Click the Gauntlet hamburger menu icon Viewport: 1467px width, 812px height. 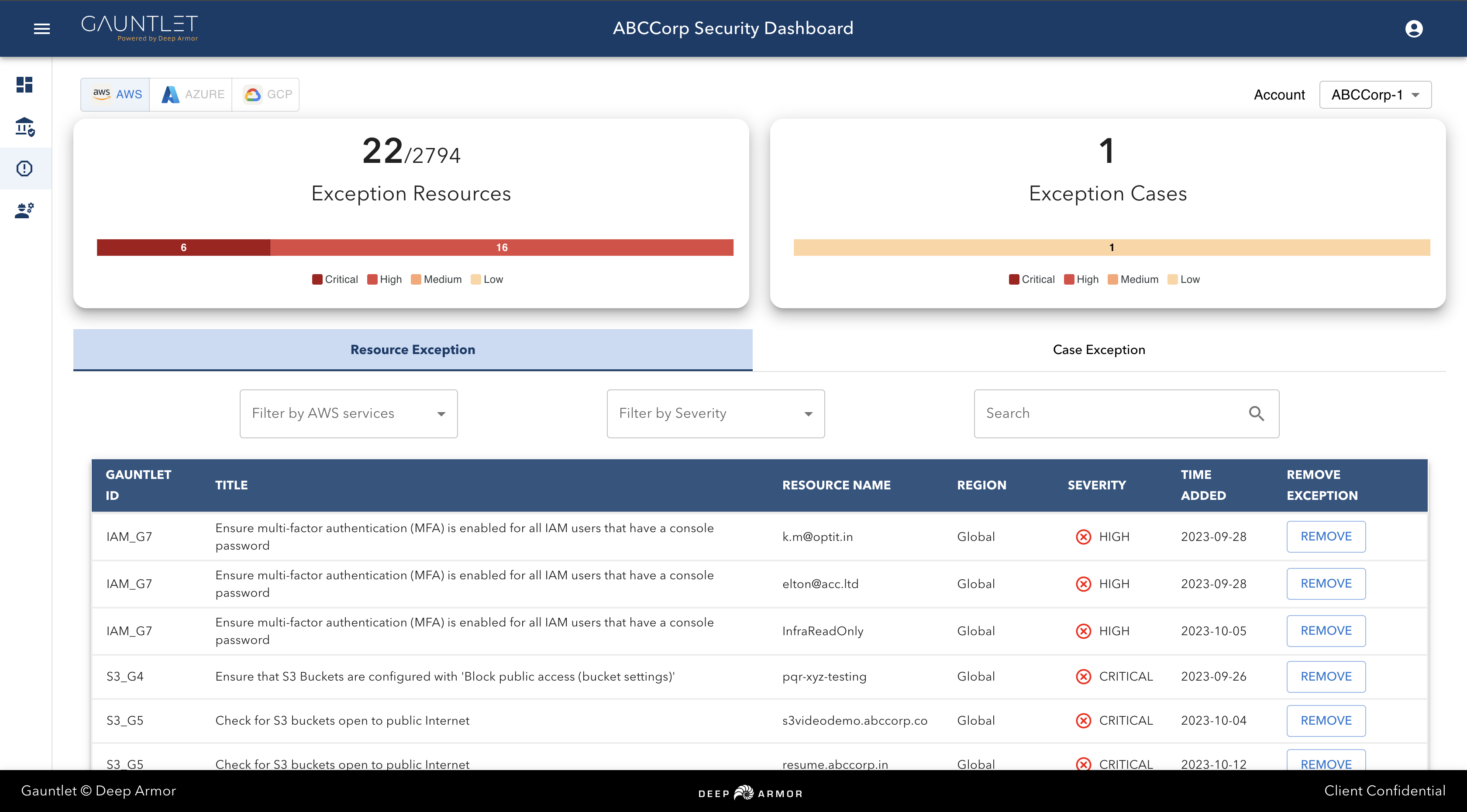[41, 29]
